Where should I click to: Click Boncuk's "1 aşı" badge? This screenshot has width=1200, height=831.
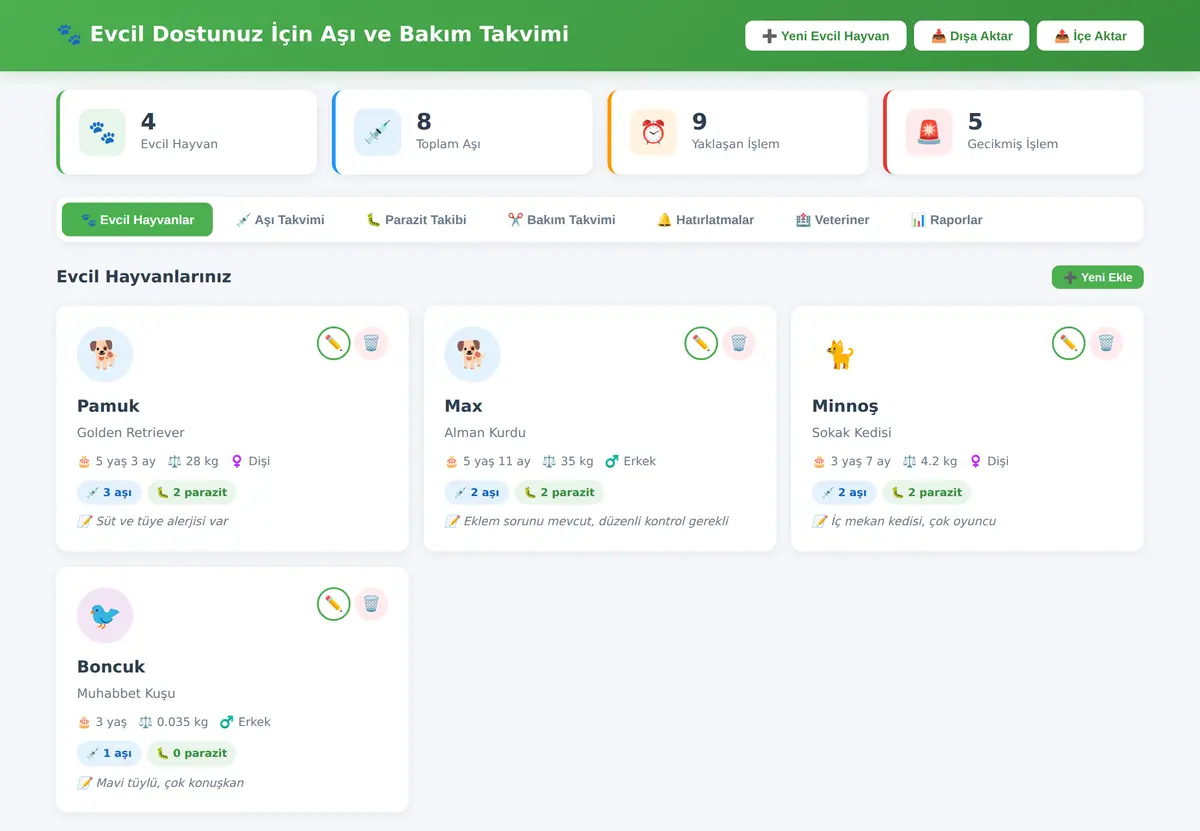[x=109, y=754]
